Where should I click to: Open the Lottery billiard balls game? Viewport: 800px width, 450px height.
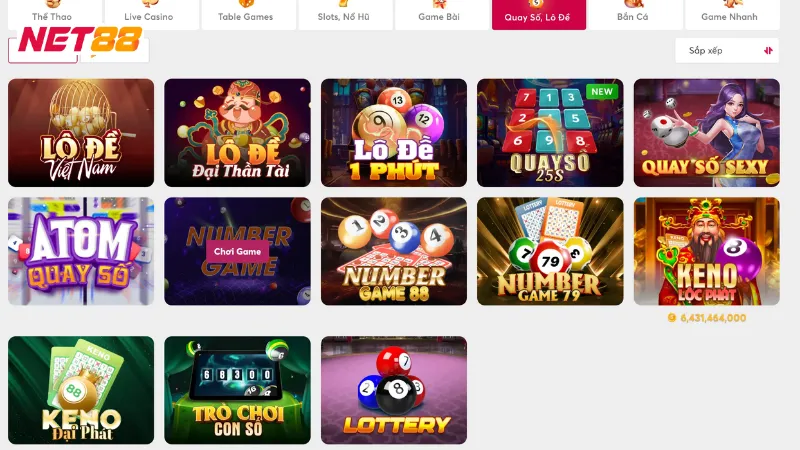394,390
